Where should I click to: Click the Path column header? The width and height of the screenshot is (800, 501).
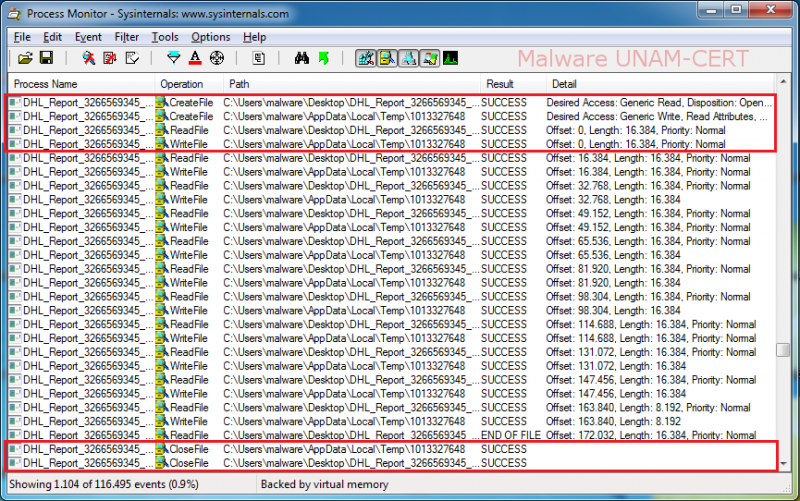[x=352, y=84]
